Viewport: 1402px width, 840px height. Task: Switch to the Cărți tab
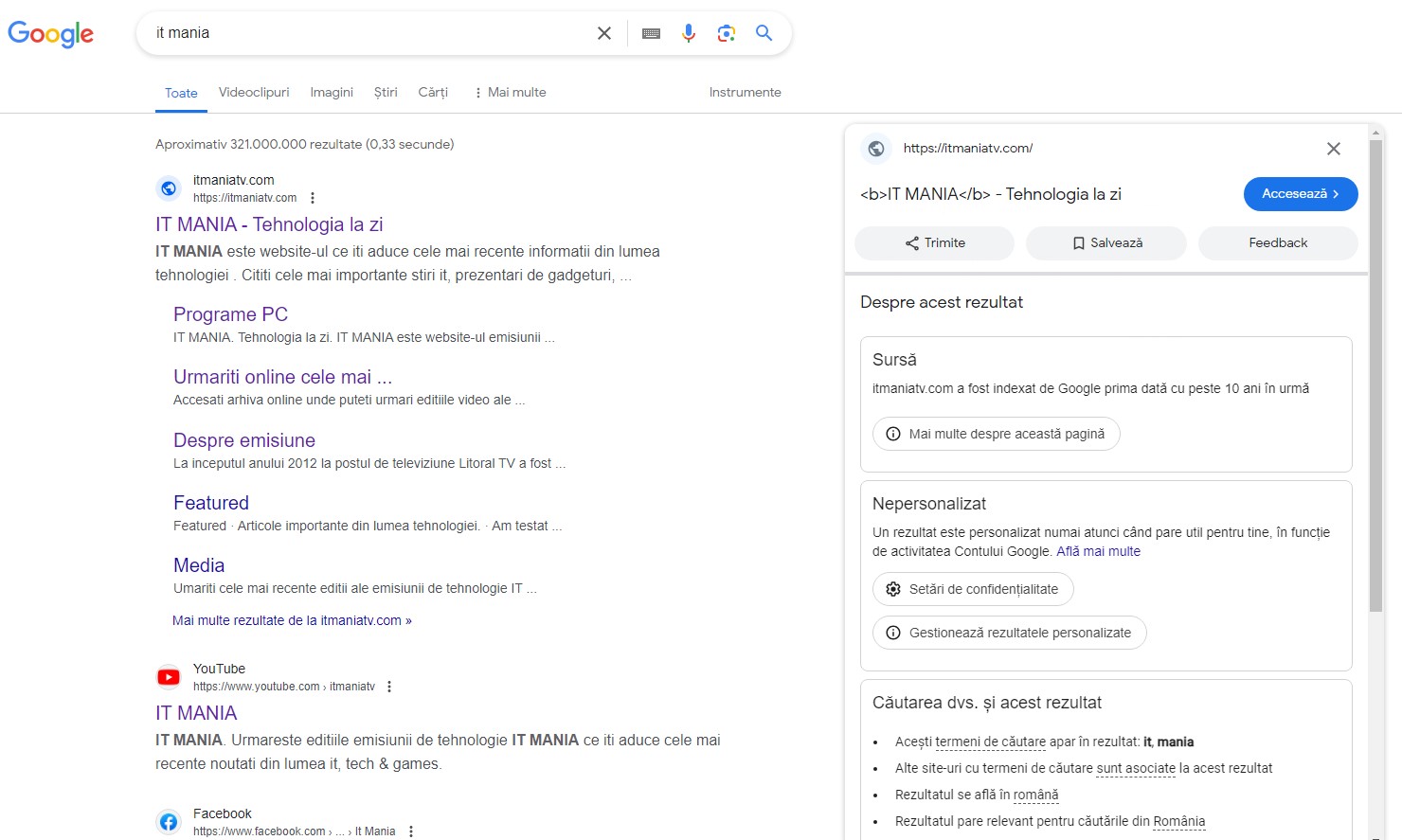pyautogui.click(x=433, y=92)
